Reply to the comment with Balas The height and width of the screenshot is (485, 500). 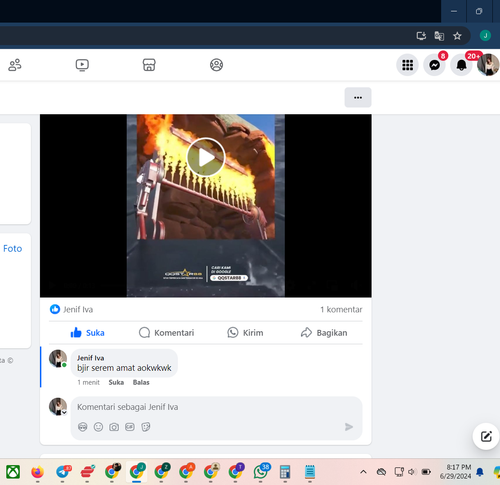(141, 382)
